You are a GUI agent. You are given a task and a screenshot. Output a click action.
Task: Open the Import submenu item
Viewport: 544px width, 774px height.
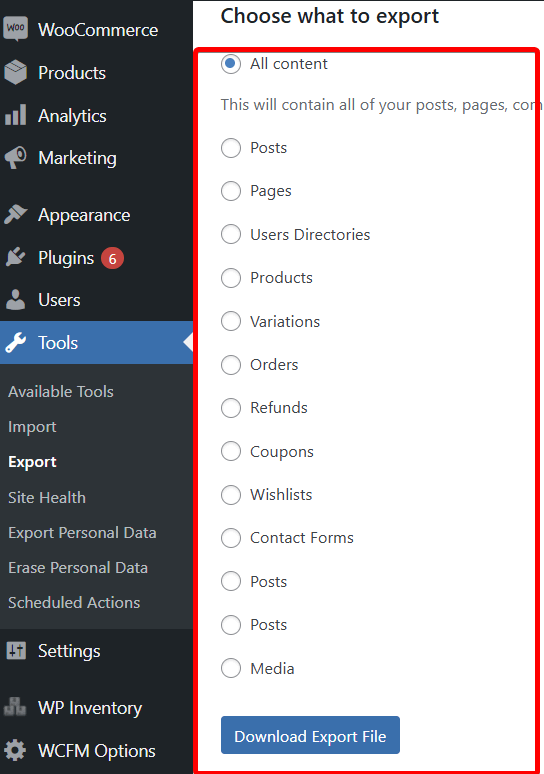point(32,427)
